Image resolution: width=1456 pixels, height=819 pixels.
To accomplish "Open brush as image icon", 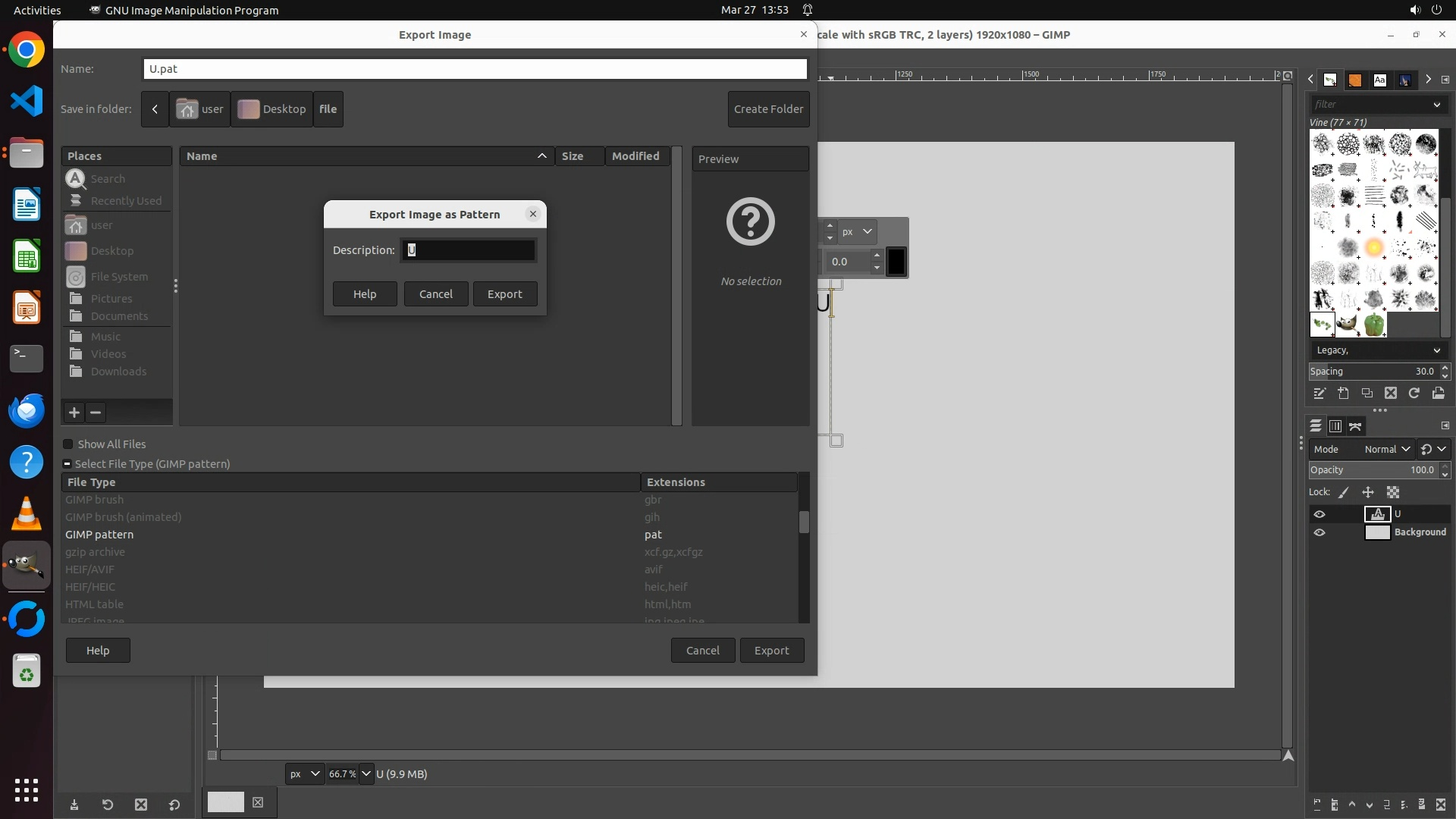I will [1438, 393].
